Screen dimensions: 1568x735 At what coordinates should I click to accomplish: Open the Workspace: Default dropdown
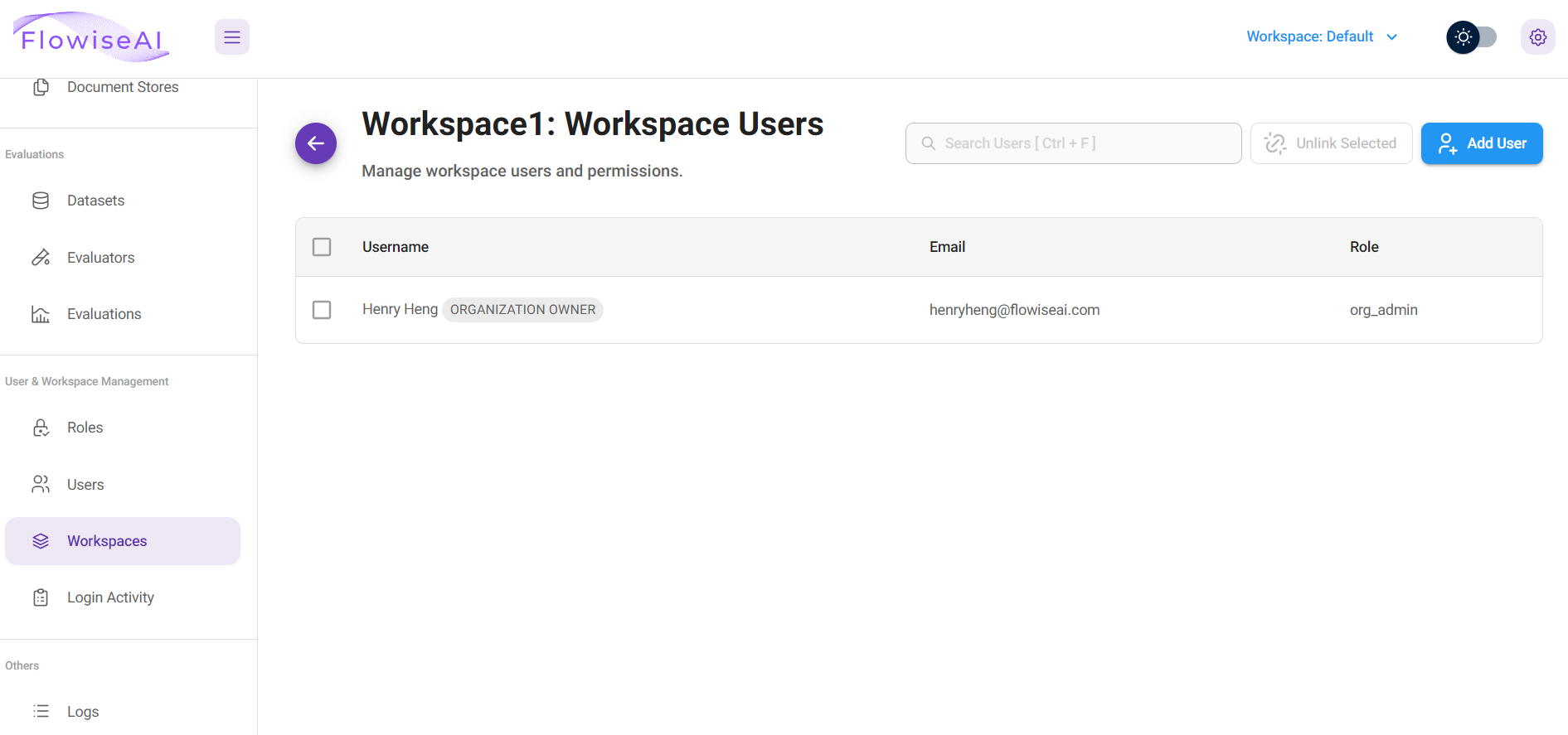pyautogui.click(x=1310, y=36)
